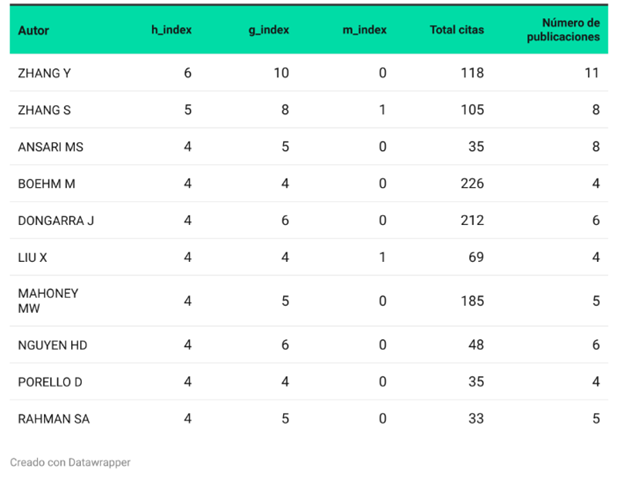Click the 212 citations cell for DONGARRA
618x479 pixels.
tap(472, 220)
